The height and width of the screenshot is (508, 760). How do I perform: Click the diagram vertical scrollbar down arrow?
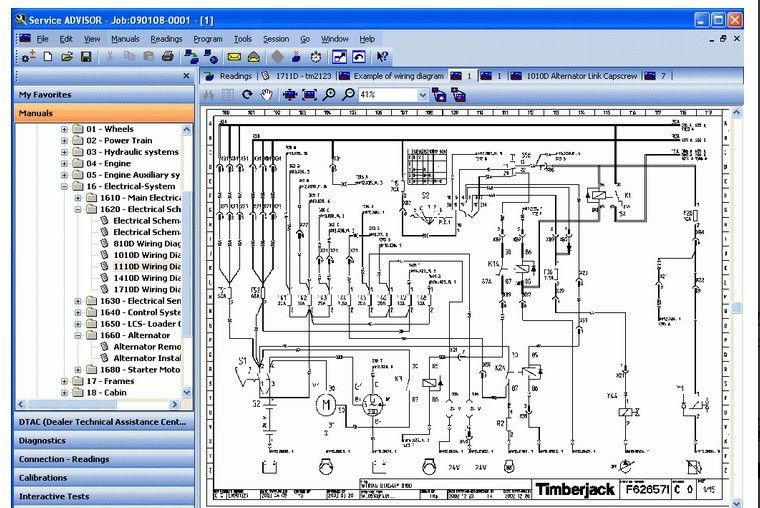point(737,503)
